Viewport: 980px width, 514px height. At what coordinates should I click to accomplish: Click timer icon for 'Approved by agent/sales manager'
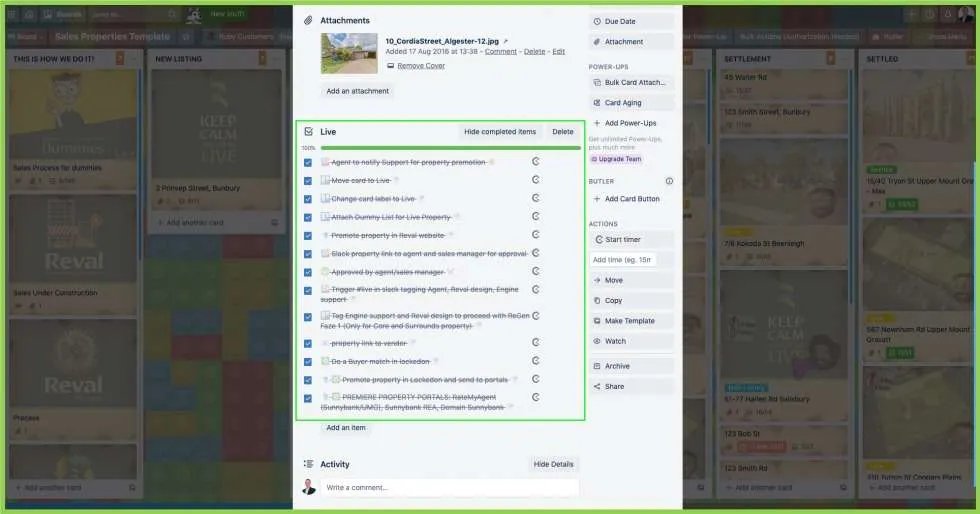[536, 271]
